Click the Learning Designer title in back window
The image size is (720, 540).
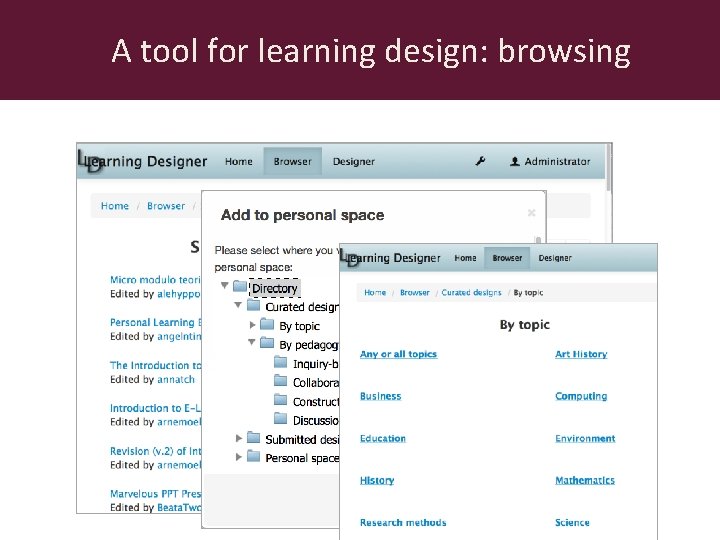[x=147, y=162]
